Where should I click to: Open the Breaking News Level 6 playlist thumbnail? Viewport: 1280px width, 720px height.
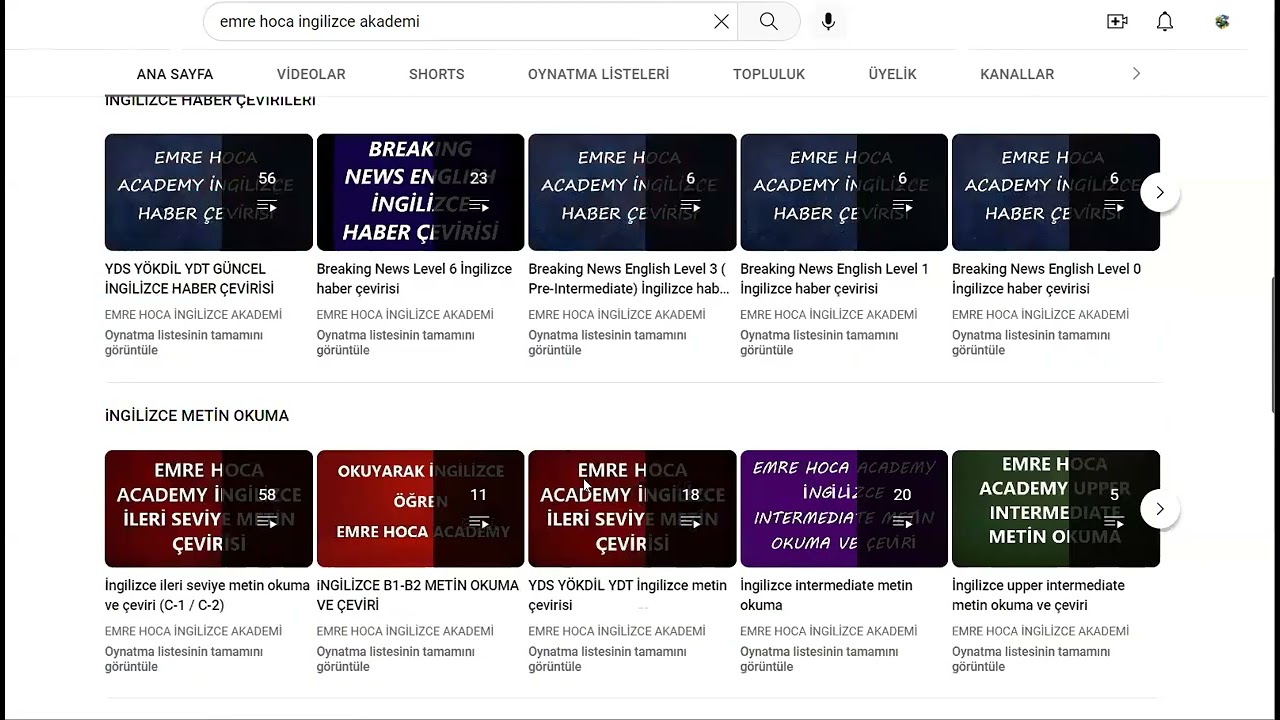point(421,192)
